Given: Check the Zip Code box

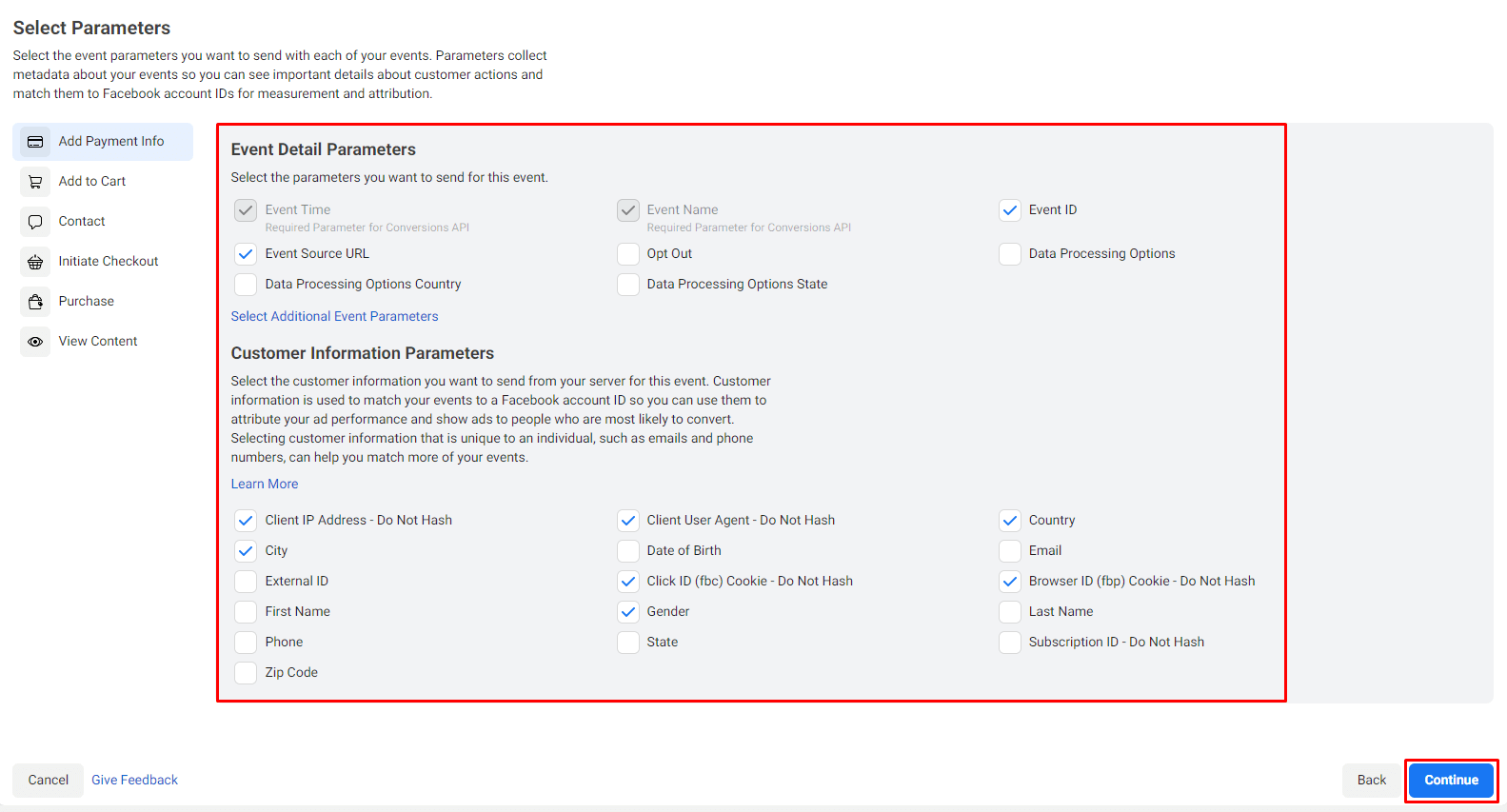Looking at the screenshot, I should pos(246,673).
